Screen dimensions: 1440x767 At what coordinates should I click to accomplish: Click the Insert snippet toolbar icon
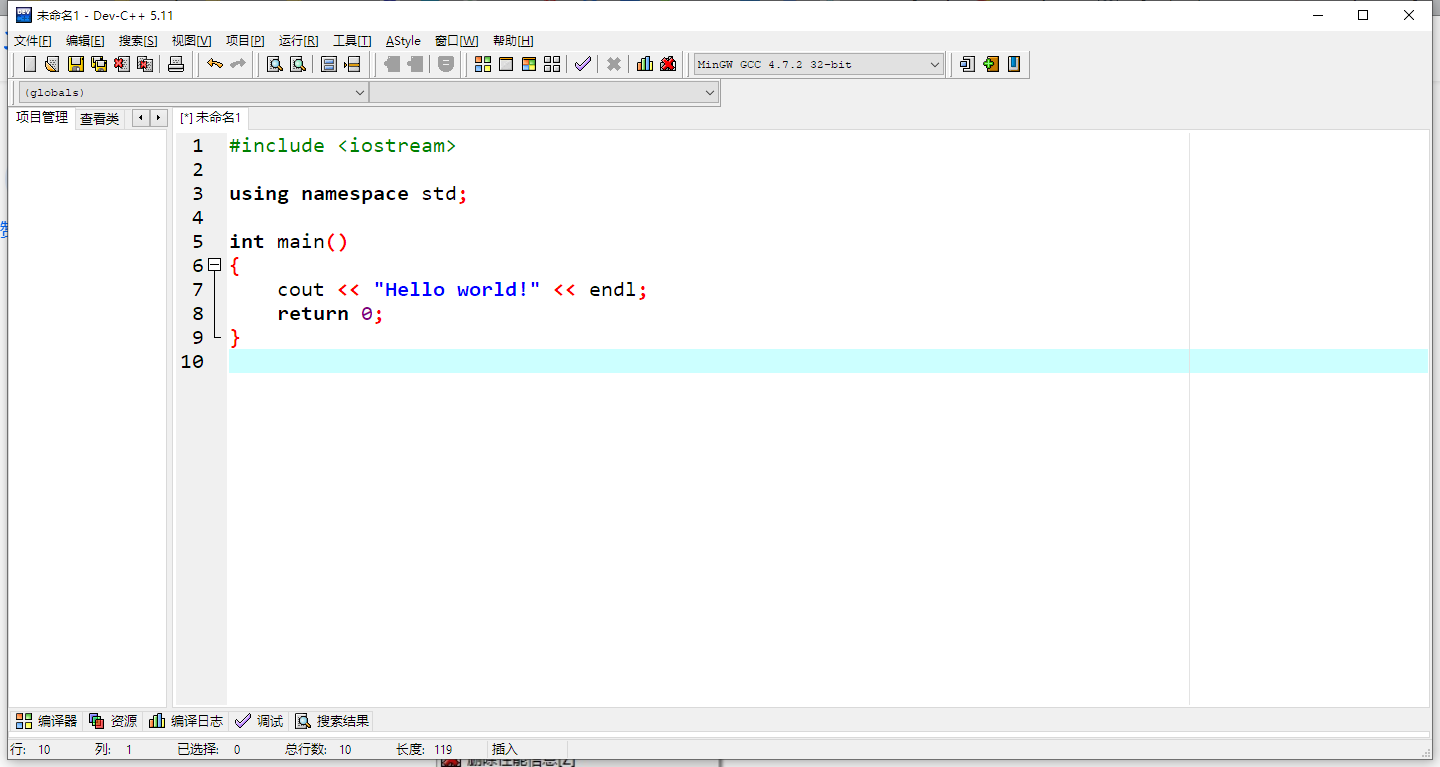[967, 64]
